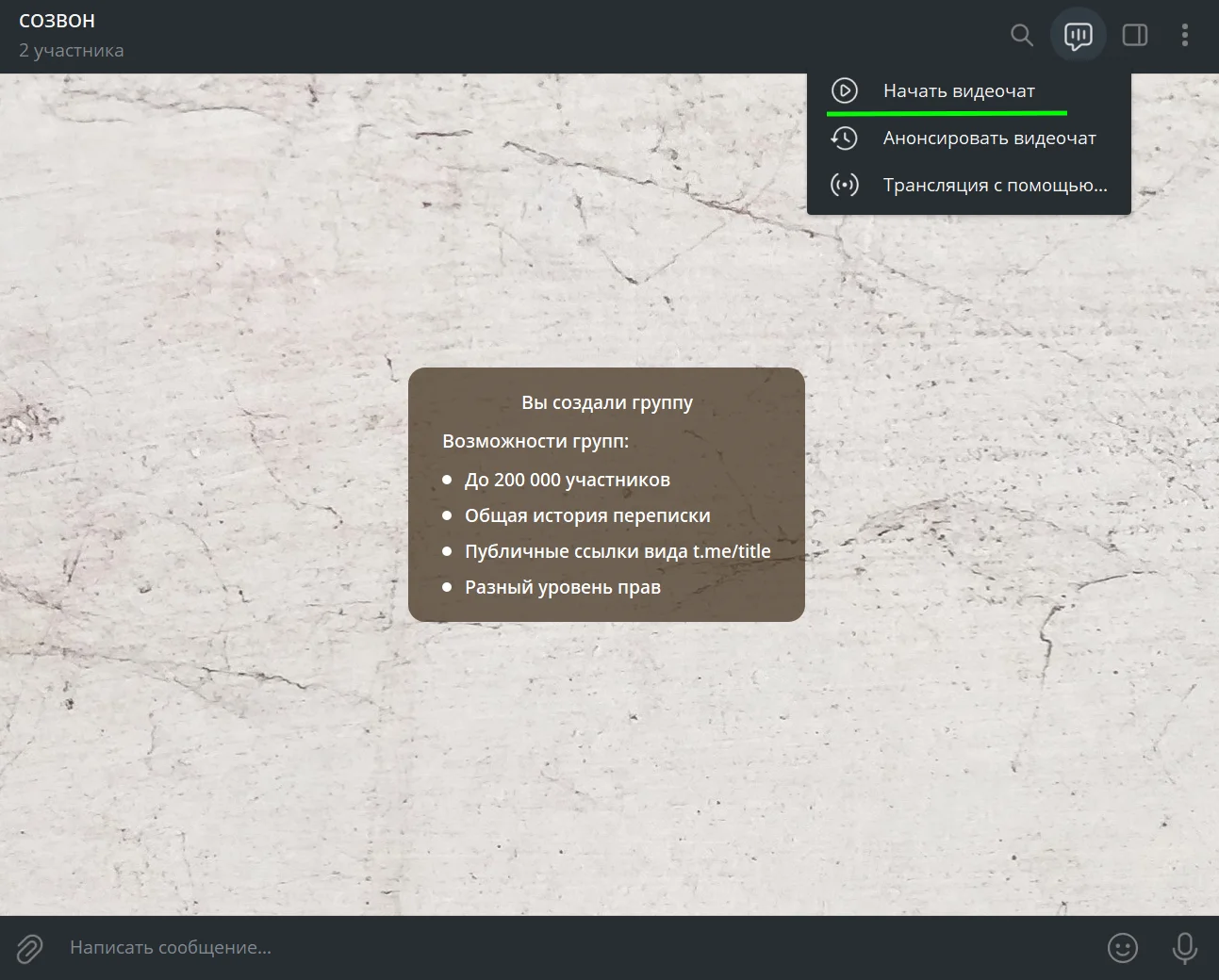Click the 2 участника subtitle

tap(72, 51)
